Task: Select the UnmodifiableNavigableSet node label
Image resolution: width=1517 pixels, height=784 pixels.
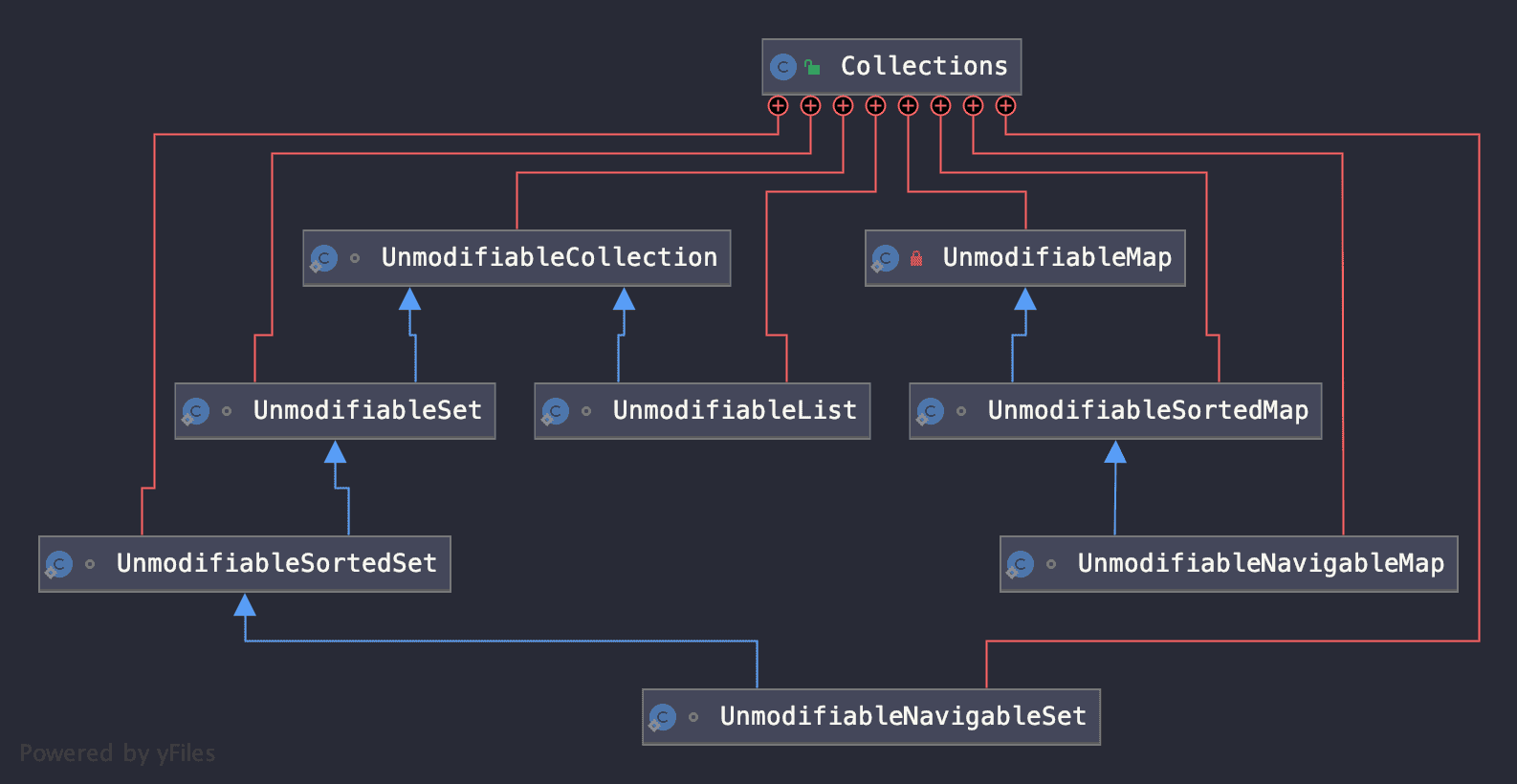Action: [903, 716]
